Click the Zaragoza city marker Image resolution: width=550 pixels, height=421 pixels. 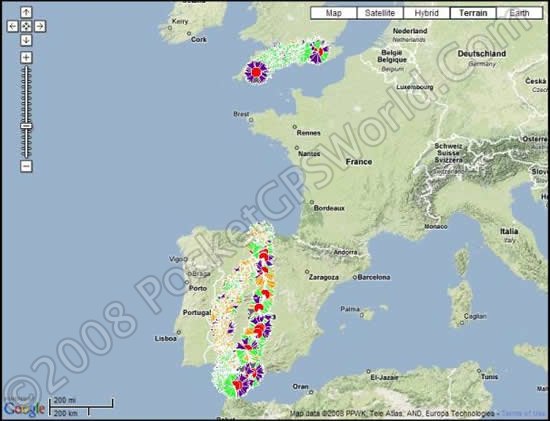point(307,272)
